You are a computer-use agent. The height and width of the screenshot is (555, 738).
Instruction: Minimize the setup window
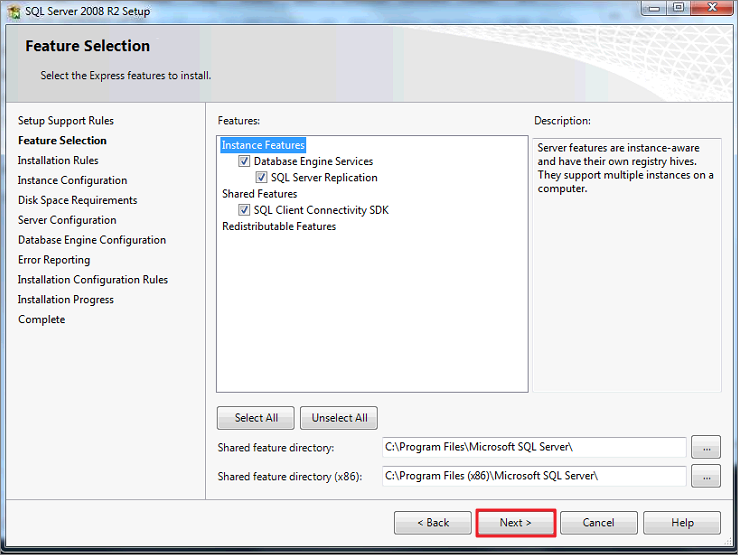tap(654, 8)
